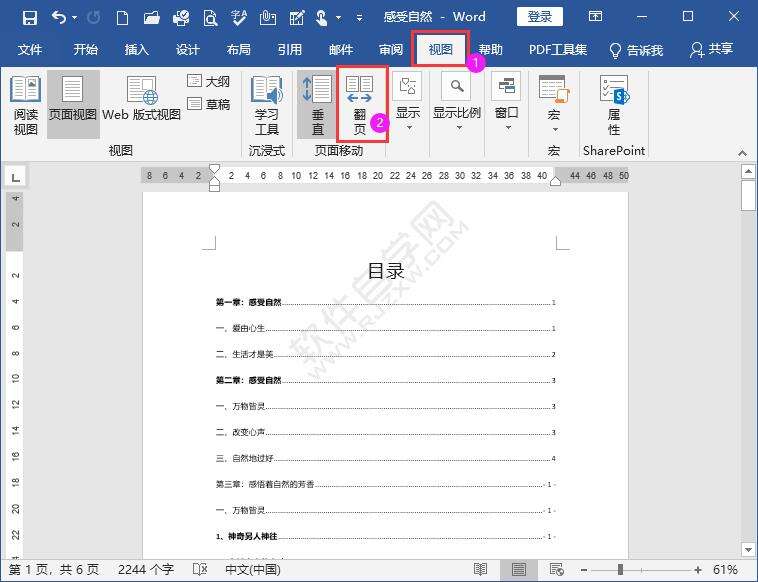758x582 pixels.
Task: Click the vertical scrollbar down arrow
Action: [748, 550]
